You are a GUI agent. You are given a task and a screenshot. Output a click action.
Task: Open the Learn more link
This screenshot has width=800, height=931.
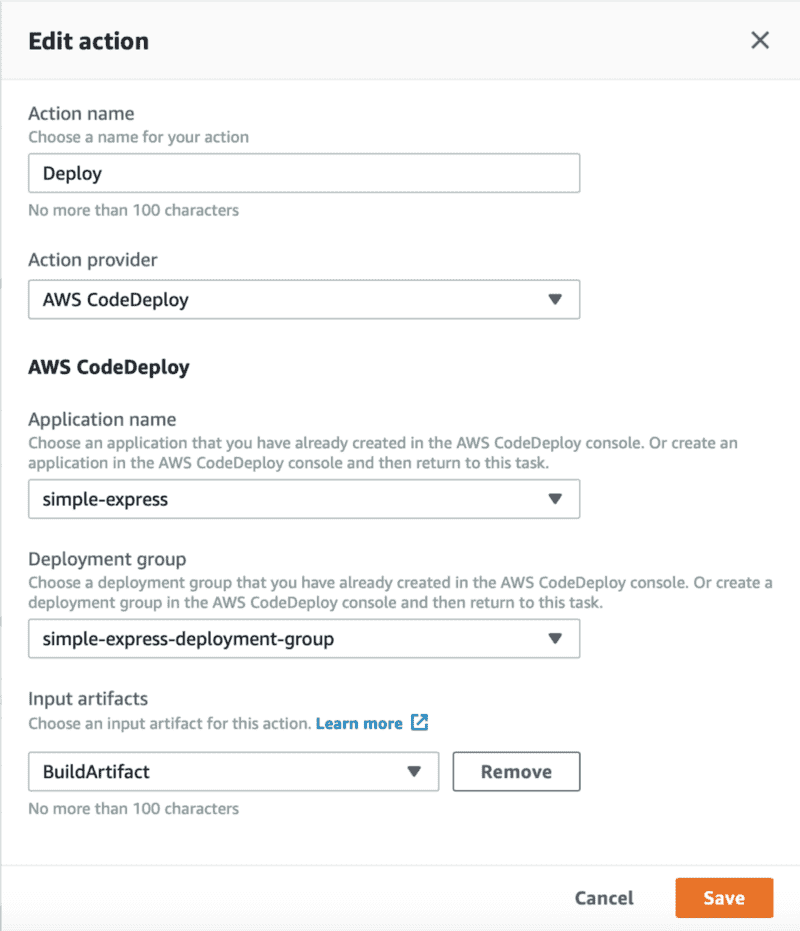pyautogui.click(x=359, y=723)
